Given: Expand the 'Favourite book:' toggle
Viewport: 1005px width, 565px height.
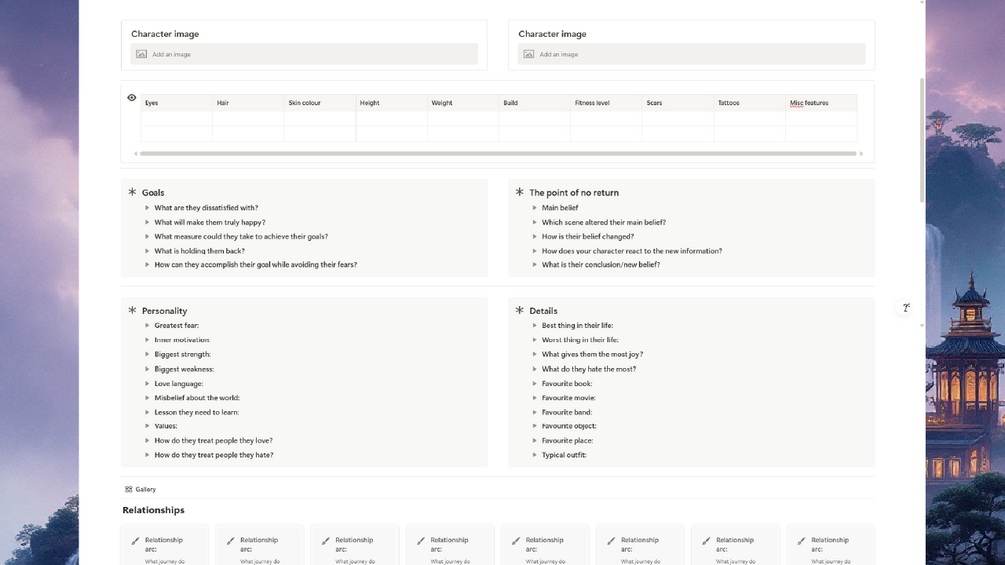Looking at the screenshot, I should click(x=535, y=384).
